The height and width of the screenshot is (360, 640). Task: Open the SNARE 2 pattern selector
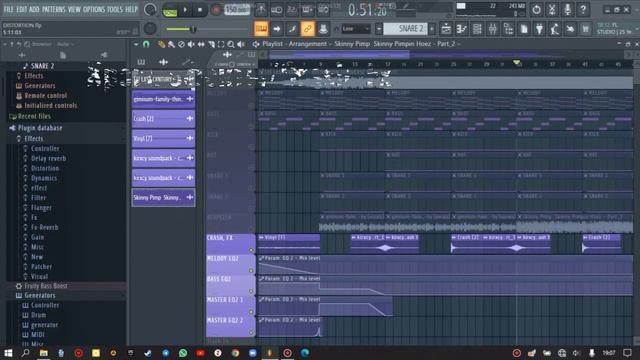(405, 29)
